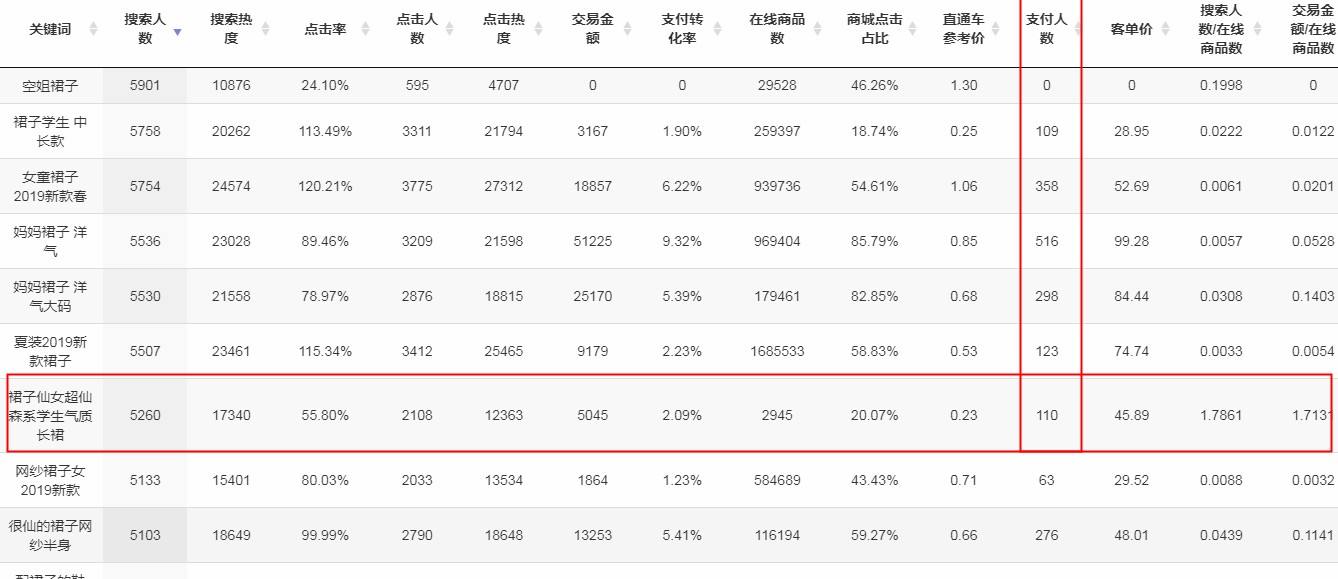Click sort icon beside 在线商品数
This screenshot has width=1338, height=579.
tap(815, 29)
